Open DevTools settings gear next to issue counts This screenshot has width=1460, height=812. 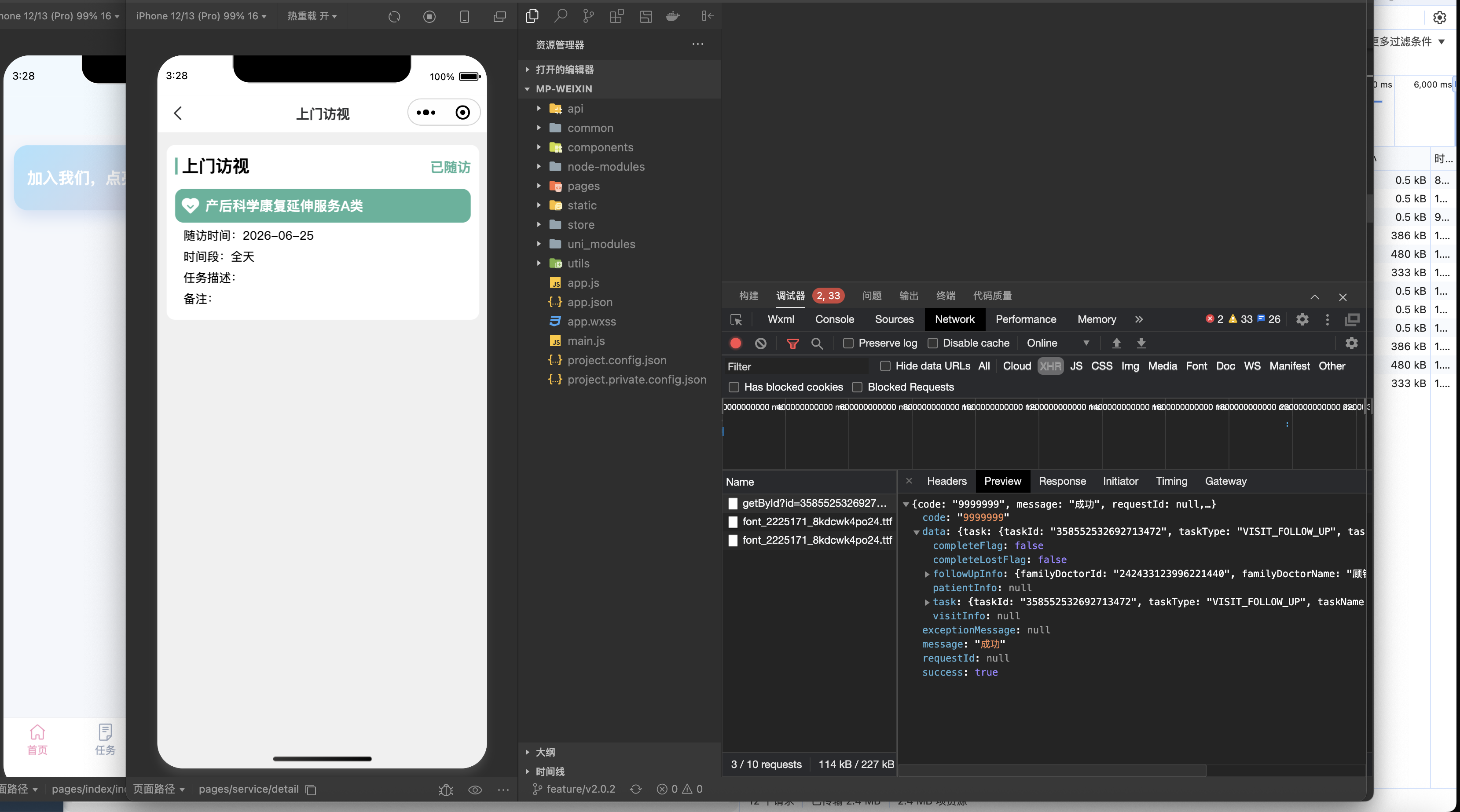tap(1302, 320)
